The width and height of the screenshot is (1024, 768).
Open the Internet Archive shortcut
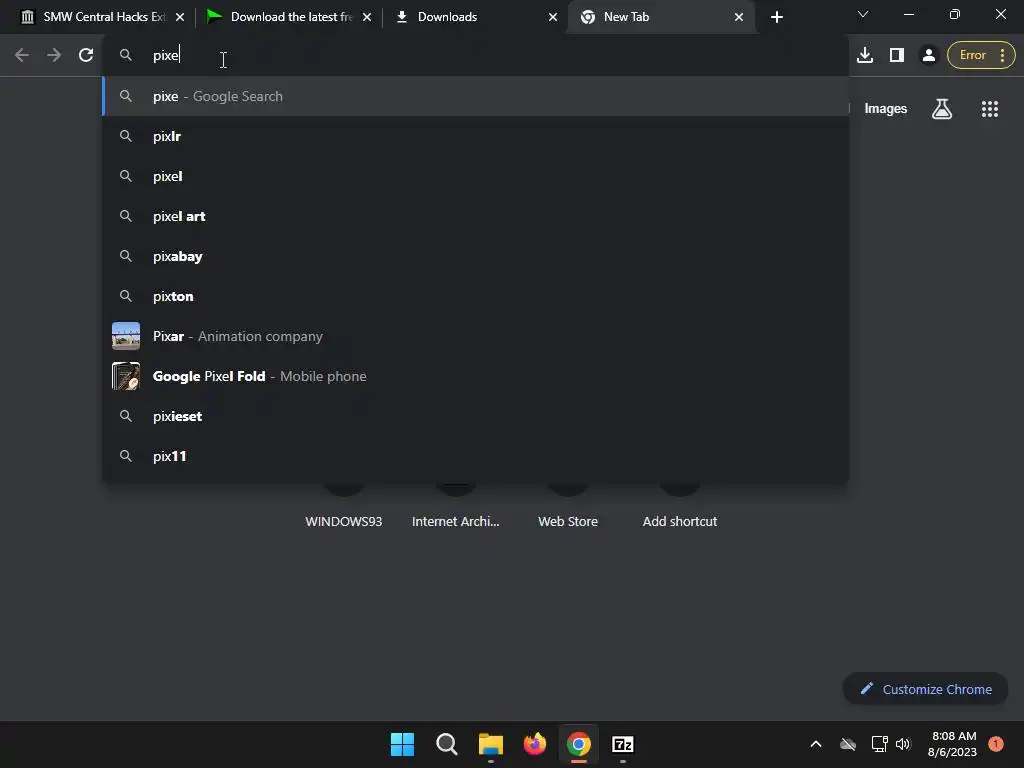[x=456, y=521]
